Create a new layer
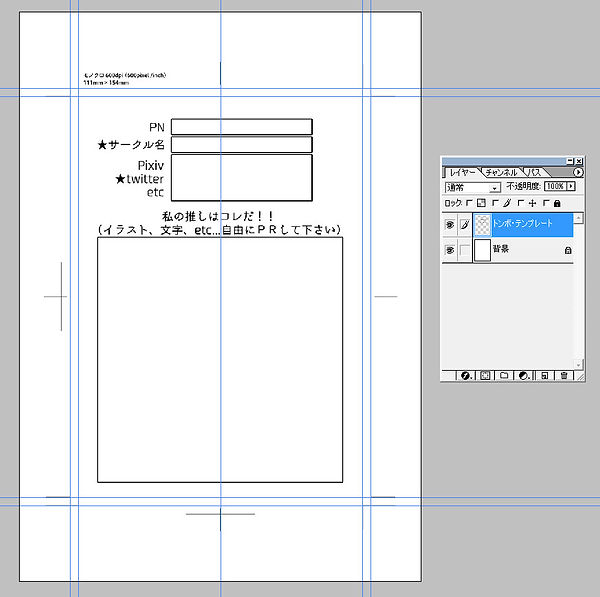The height and width of the screenshot is (597, 600). coord(545,375)
